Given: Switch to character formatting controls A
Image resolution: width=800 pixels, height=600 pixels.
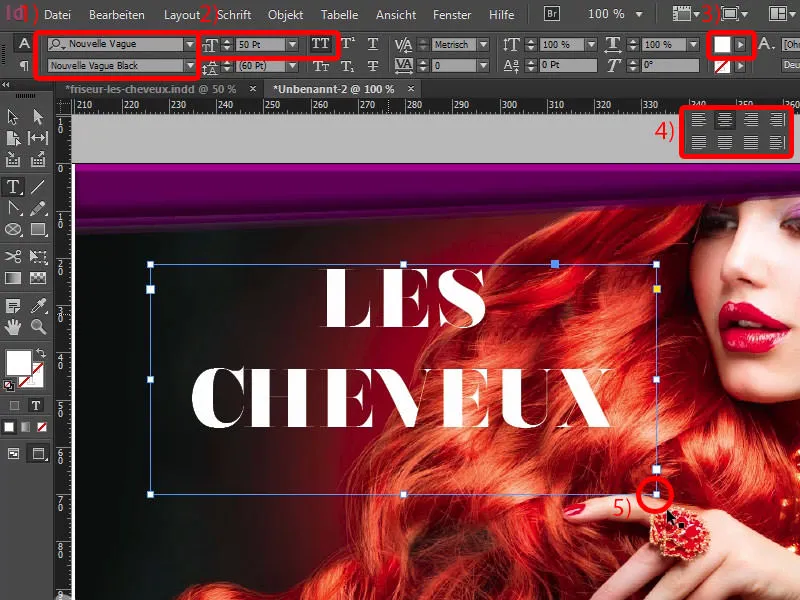Looking at the screenshot, I should pyautogui.click(x=24, y=43).
